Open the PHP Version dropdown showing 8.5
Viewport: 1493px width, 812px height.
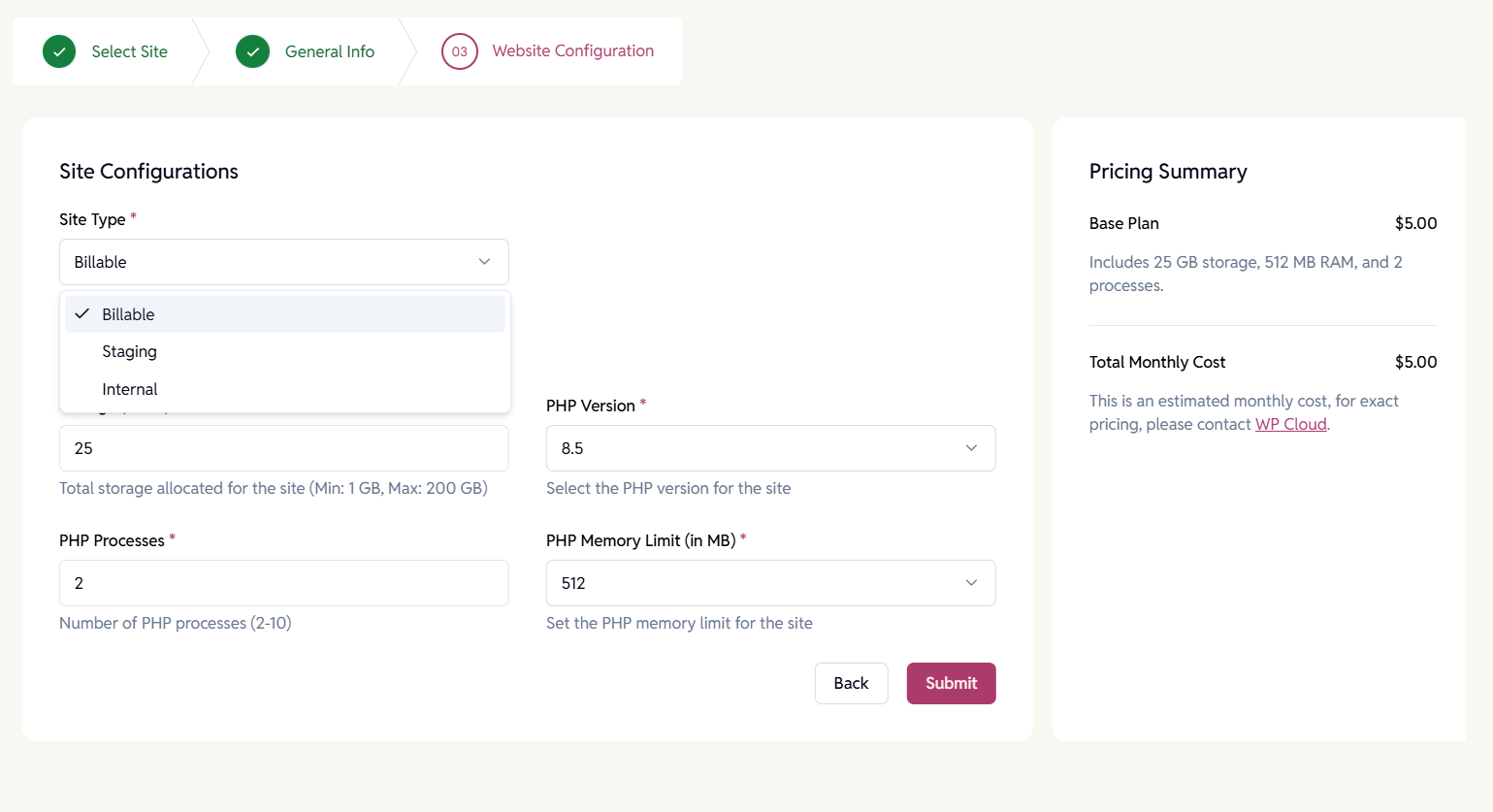[770, 447]
